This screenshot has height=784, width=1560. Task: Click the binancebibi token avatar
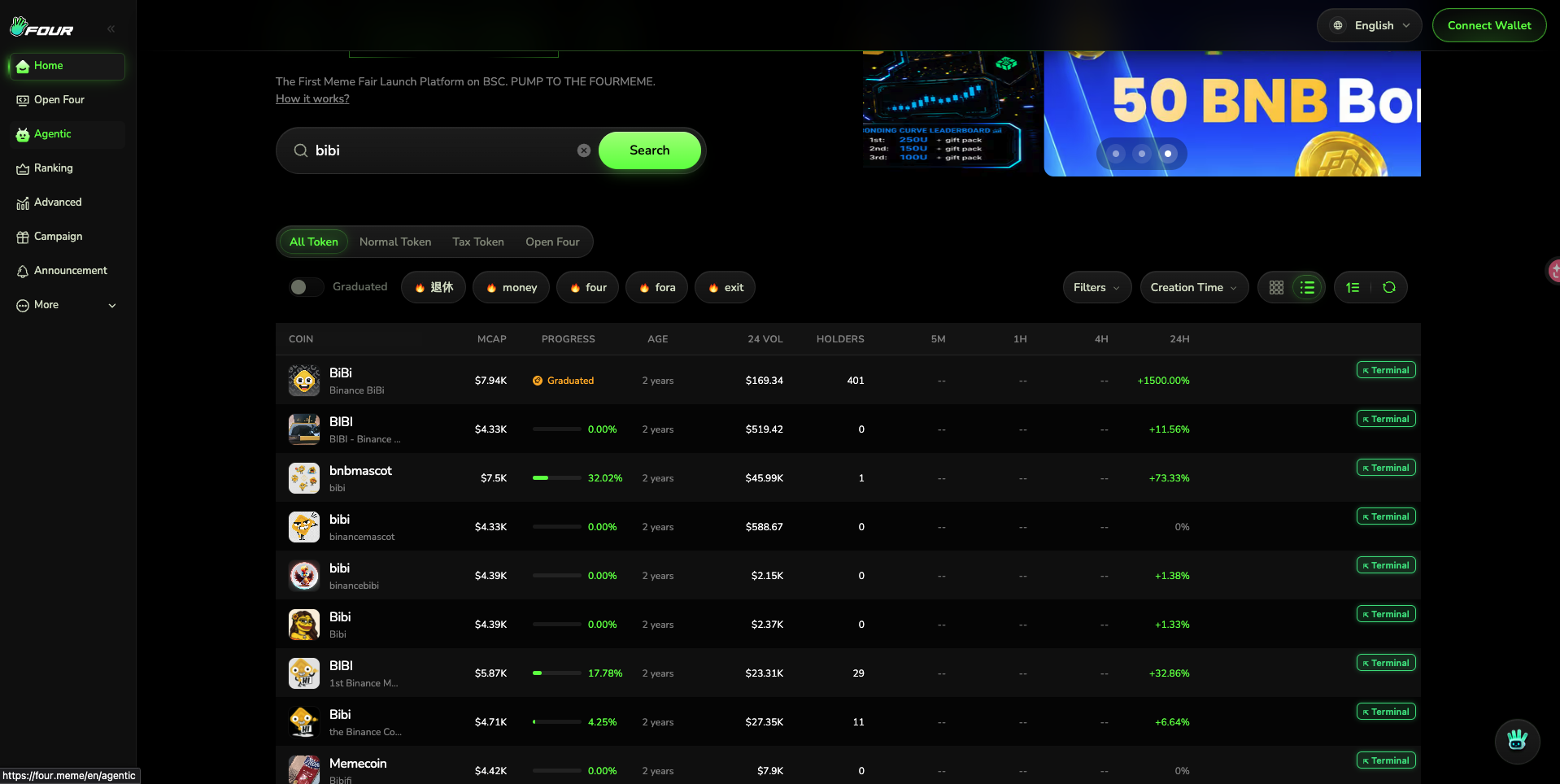[x=304, y=576]
